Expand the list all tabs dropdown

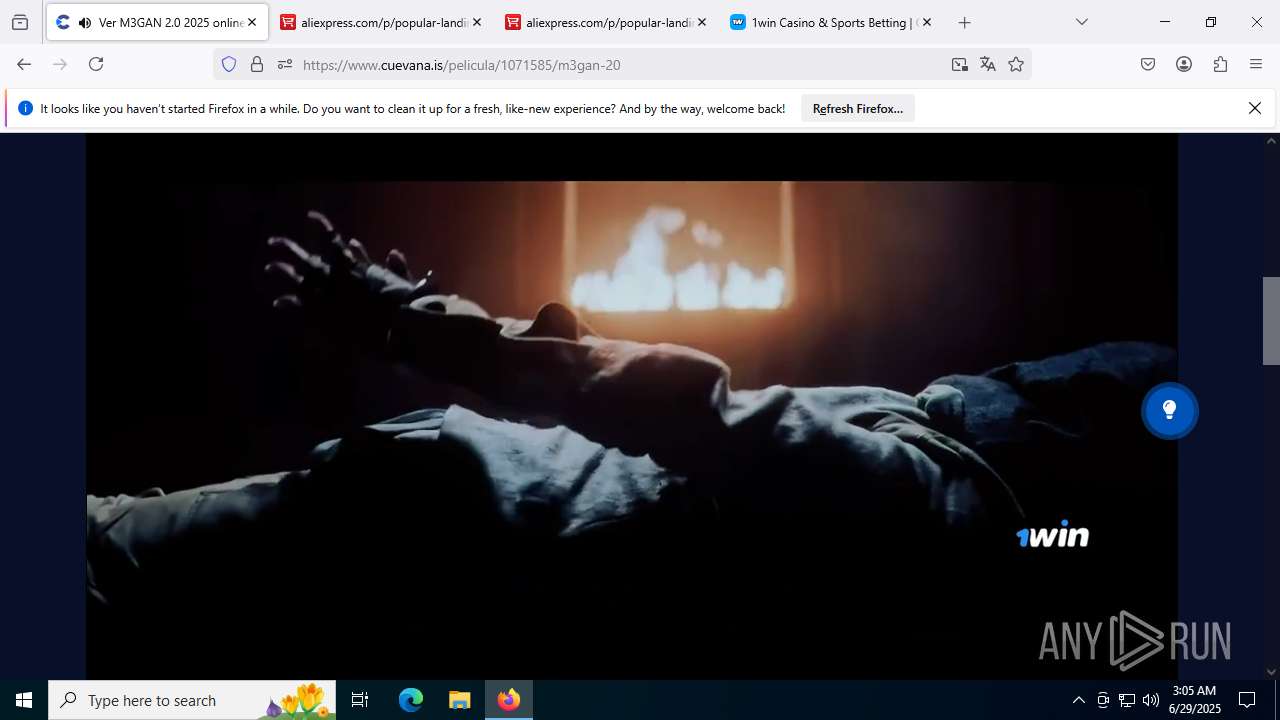[x=1081, y=22]
